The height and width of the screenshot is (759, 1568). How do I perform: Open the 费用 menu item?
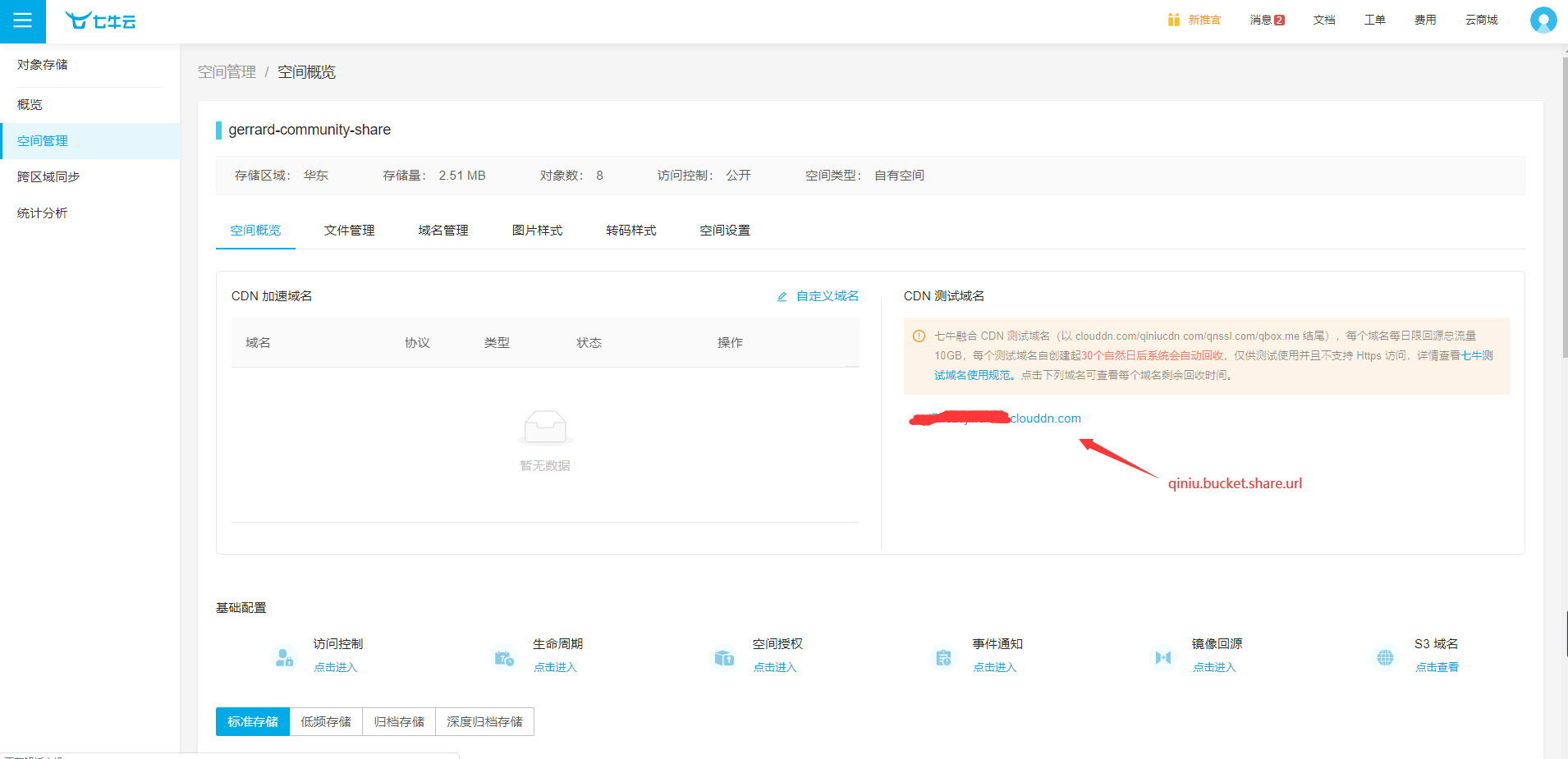click(x=1425, y=20)
